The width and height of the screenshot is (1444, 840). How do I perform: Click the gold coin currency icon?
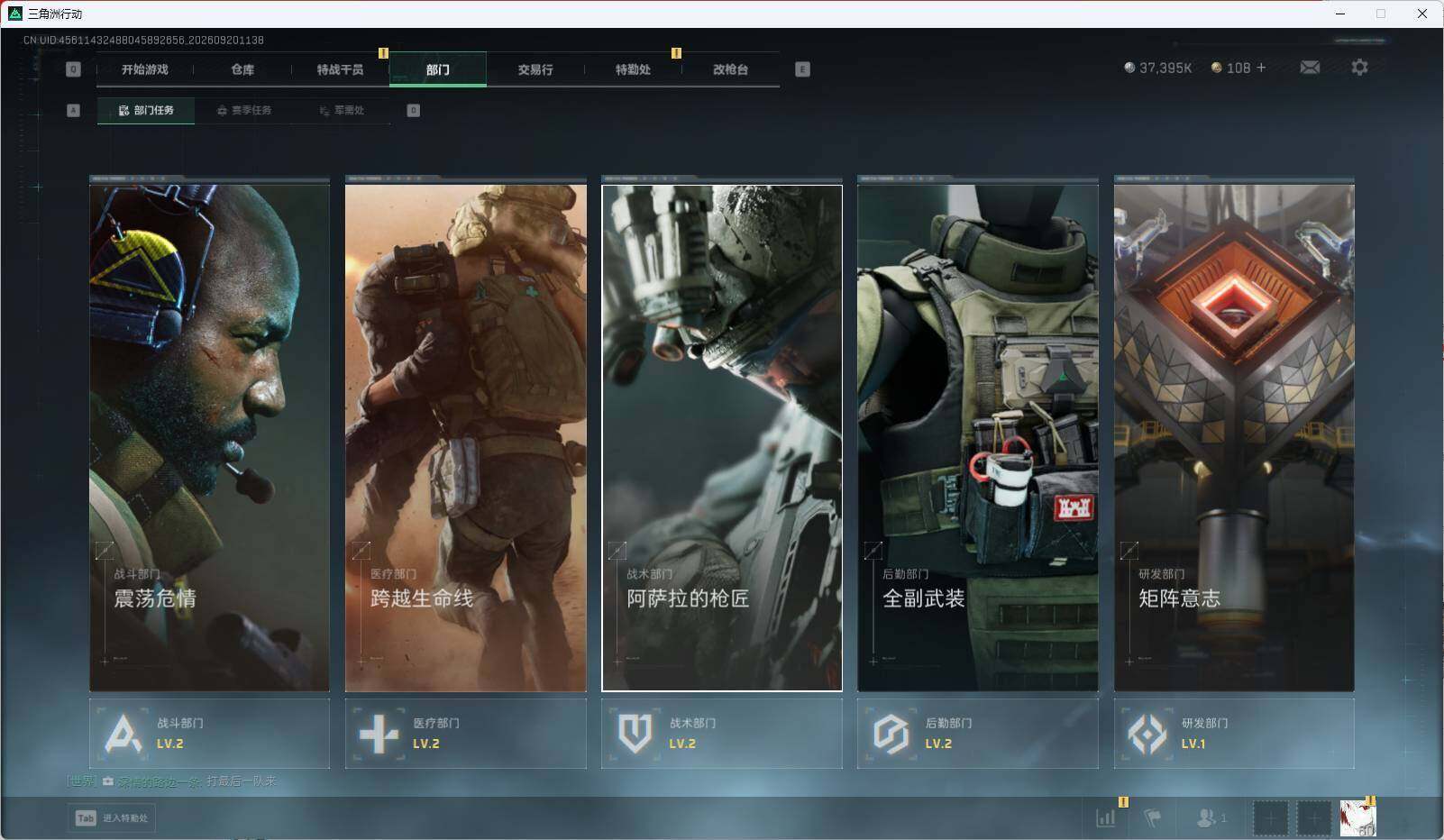[x=1216, y=68]
